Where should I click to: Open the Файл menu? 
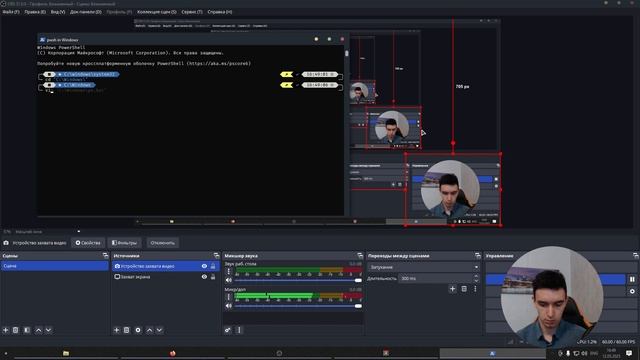[11, 12]
